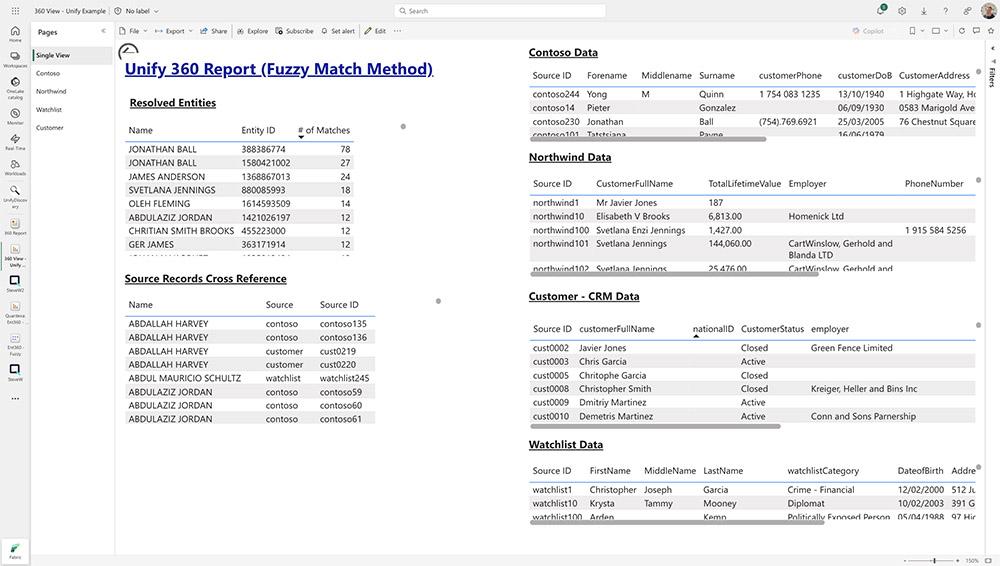Open the SteveW2 workspace icon

[15, 284]
